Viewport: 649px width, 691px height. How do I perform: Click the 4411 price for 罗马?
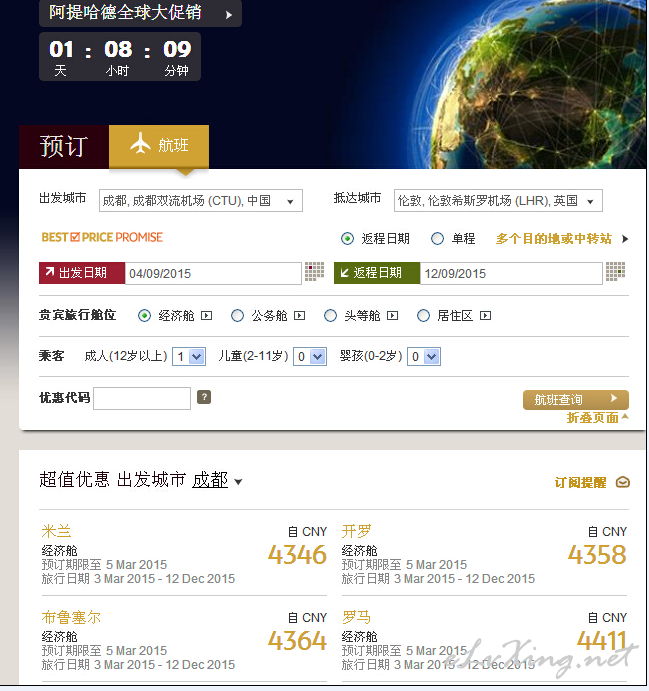[x=602, y=641]
